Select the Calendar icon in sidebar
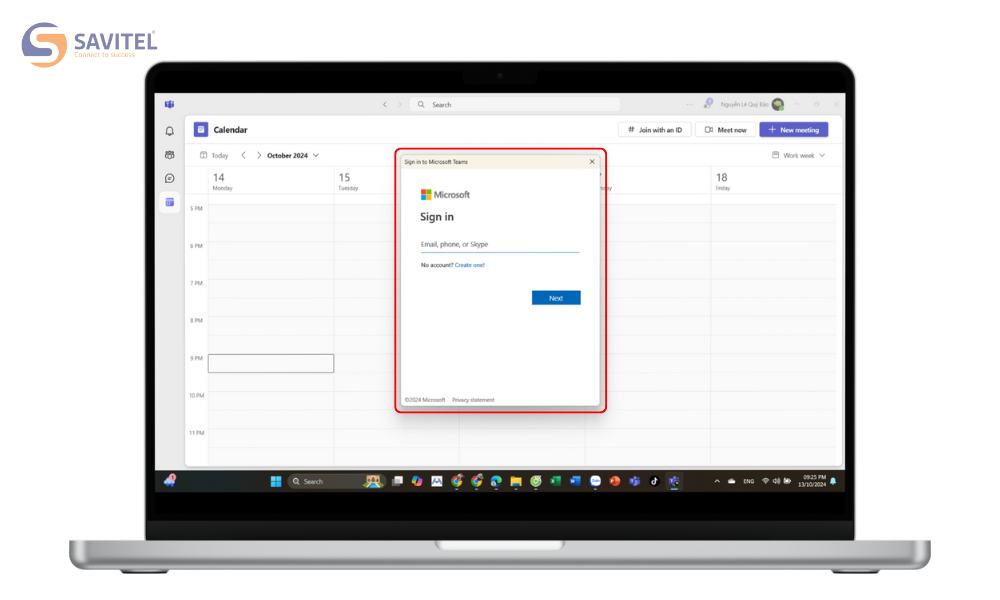 point(170,202)
